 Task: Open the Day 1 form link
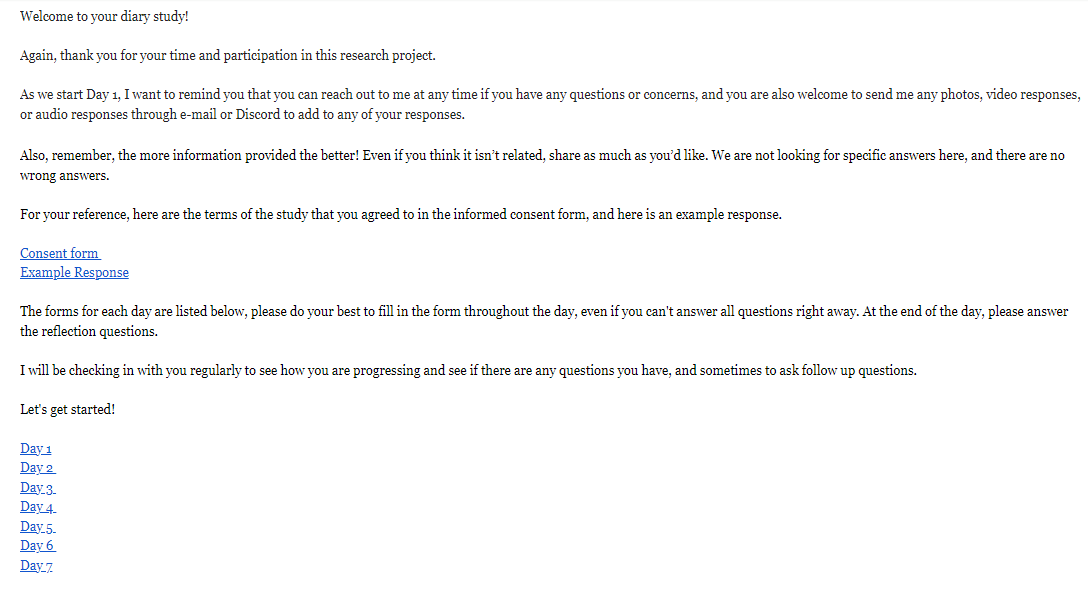(35, 448)
